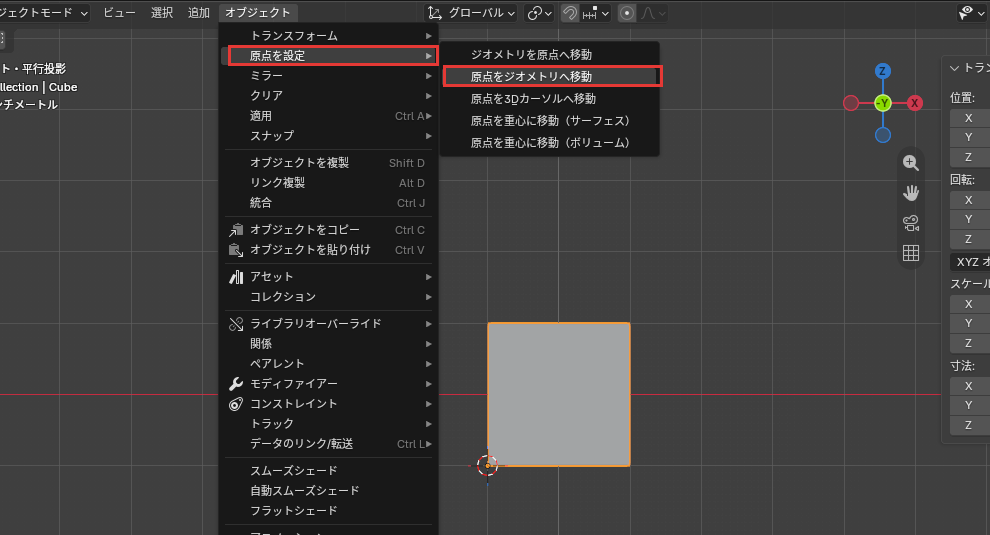
Task: Select 原点を3Dカーソルへ移動
Action: click(550, 99)
